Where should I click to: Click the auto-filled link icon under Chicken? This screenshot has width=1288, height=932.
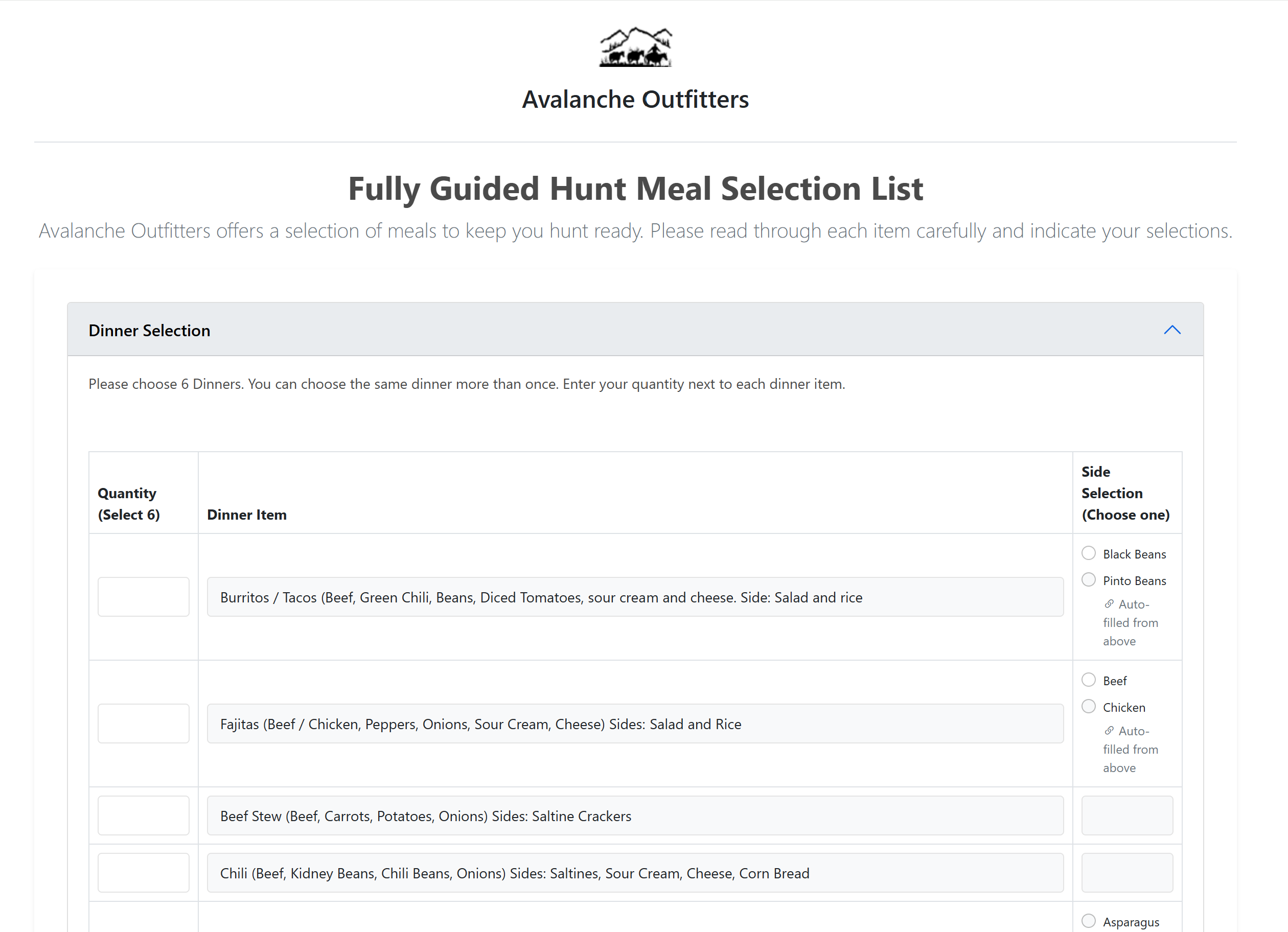[x=1109, y=730]
